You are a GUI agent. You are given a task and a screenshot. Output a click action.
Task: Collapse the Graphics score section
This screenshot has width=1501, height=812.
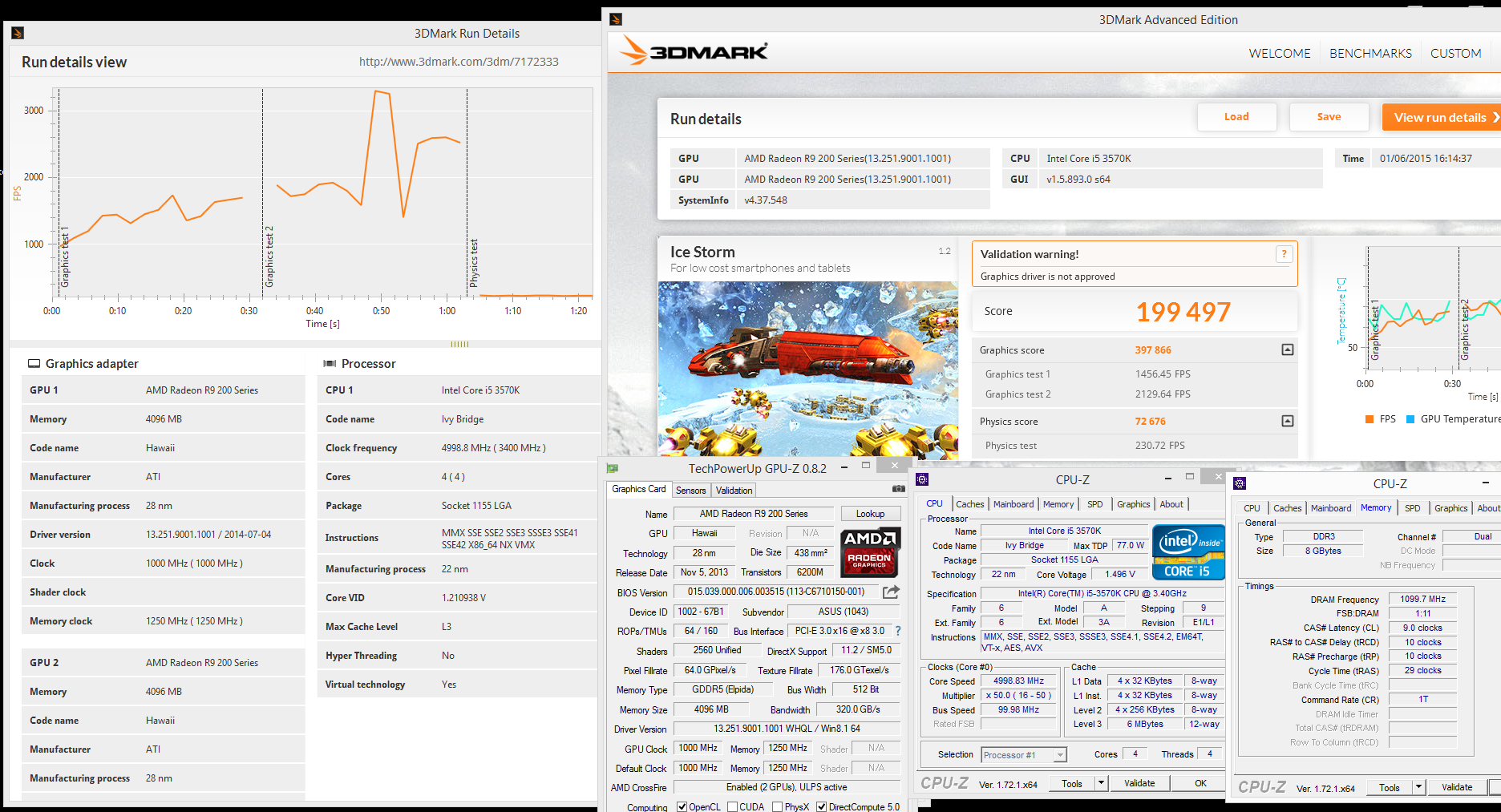tap(1287, 349)
